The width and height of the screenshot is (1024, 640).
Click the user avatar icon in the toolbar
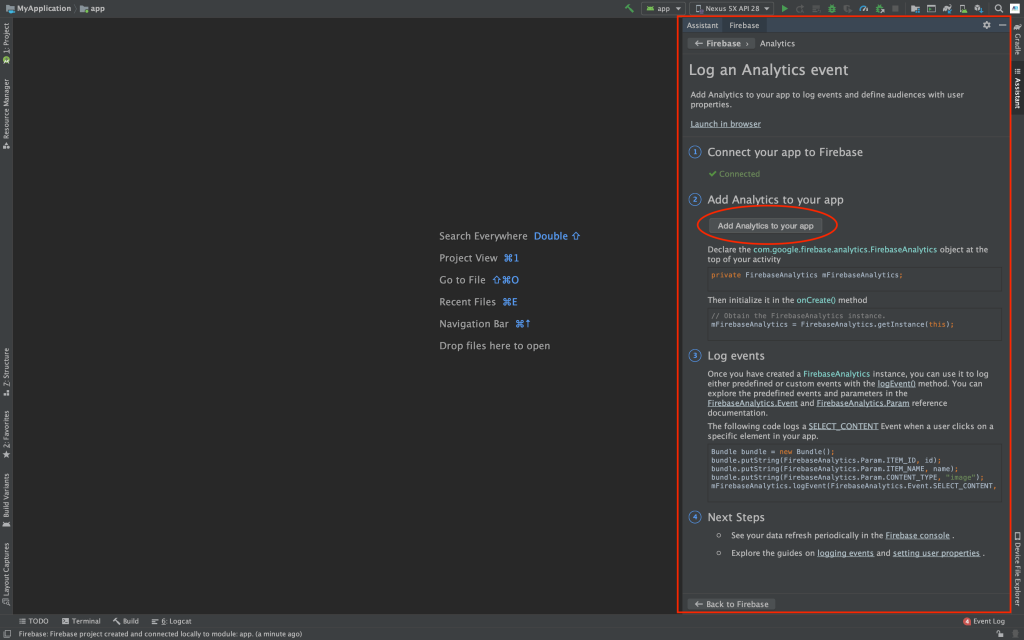coord(1015,8)
